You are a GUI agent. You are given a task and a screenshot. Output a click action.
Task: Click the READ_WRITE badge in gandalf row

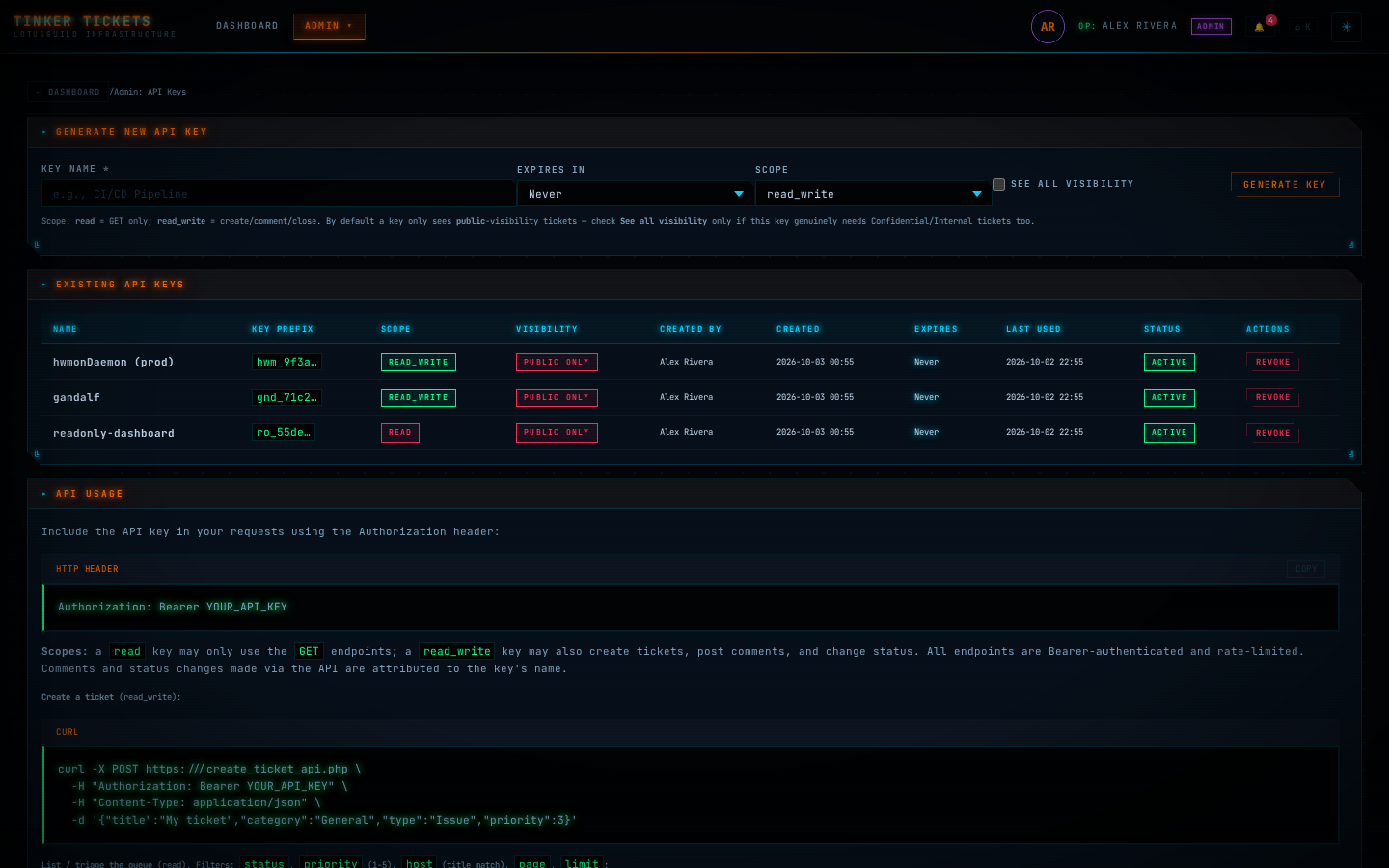[x=419, y=397]
